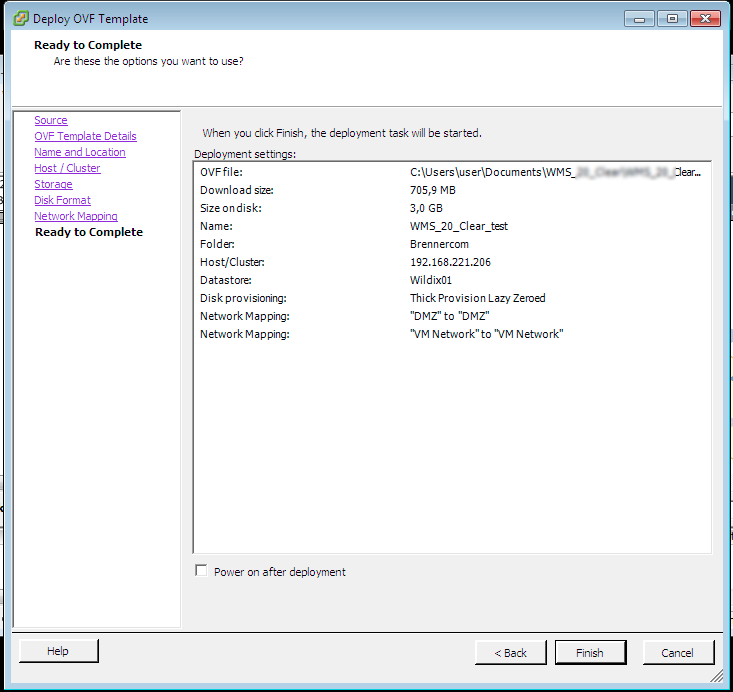Image resolution: width=733 pixels, height=692 pixels.
Task: Click the Brennercom folder value
Action: (x=439, y=244)
